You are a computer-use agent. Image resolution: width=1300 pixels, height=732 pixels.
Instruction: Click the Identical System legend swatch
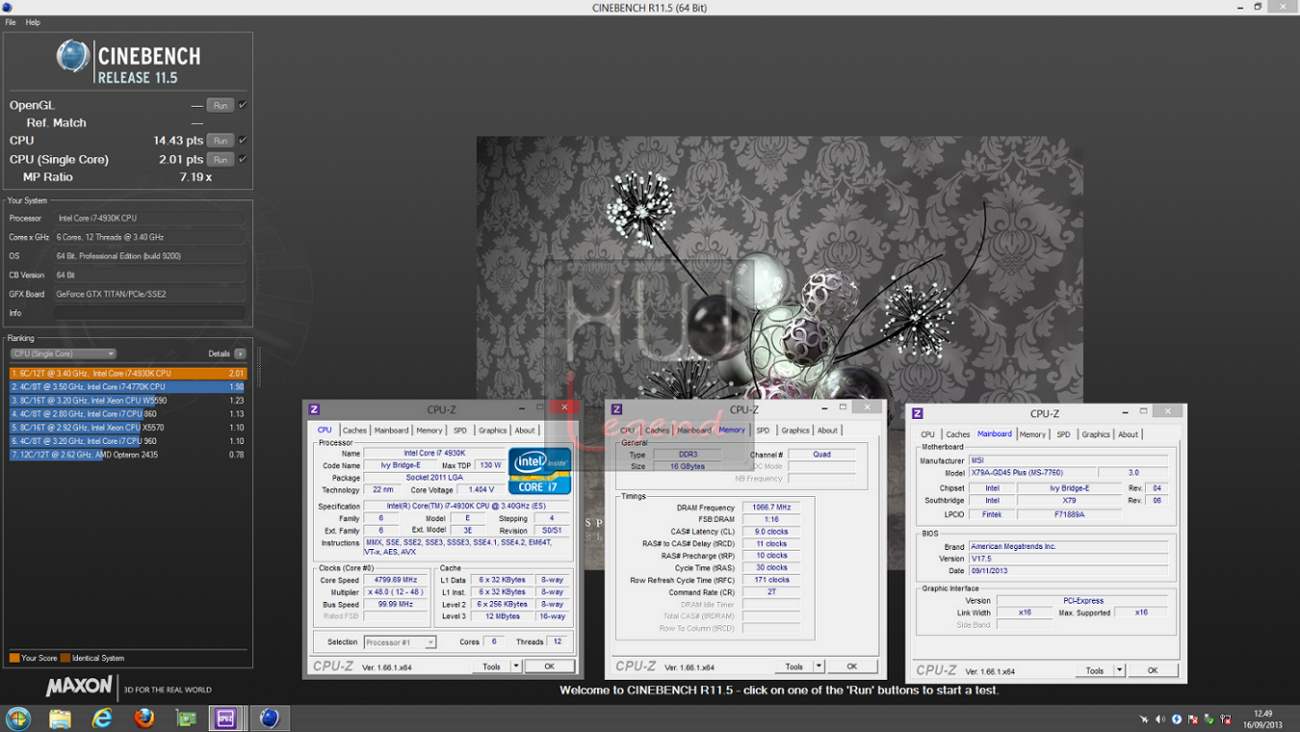pyautogui.click(x=65, y=658)
